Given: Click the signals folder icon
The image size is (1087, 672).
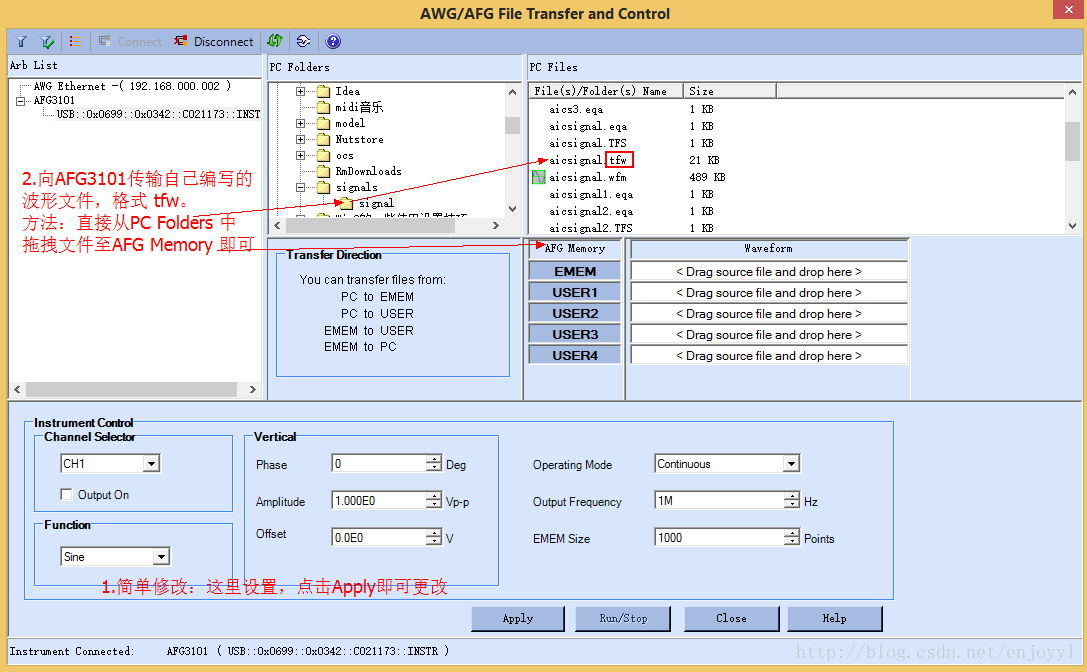Looking at the screenshot, I should [323, 187].
